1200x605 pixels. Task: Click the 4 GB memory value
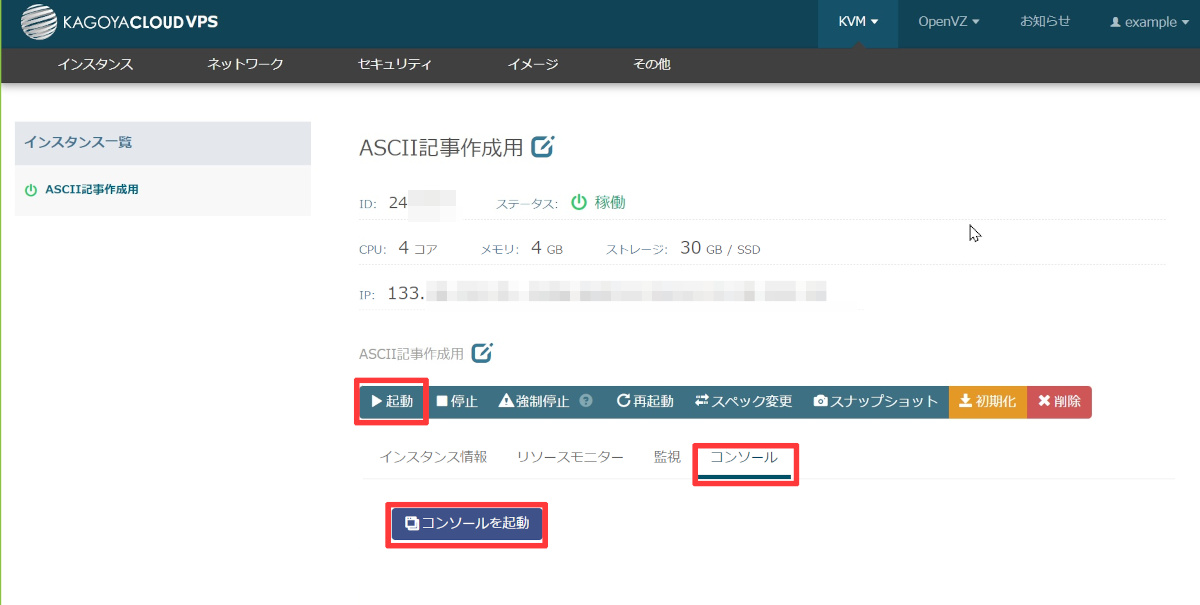point(547,248)
